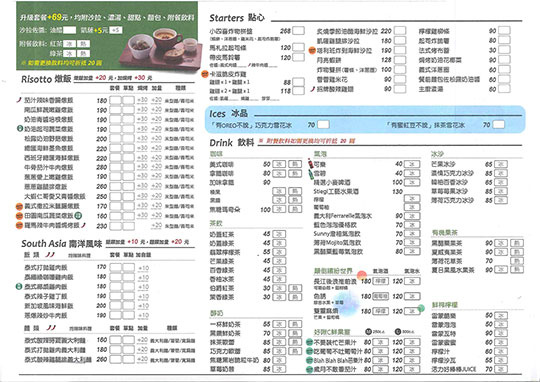
Task: Click the orange badge beside the 170 risotto
Action: point(19,206)
